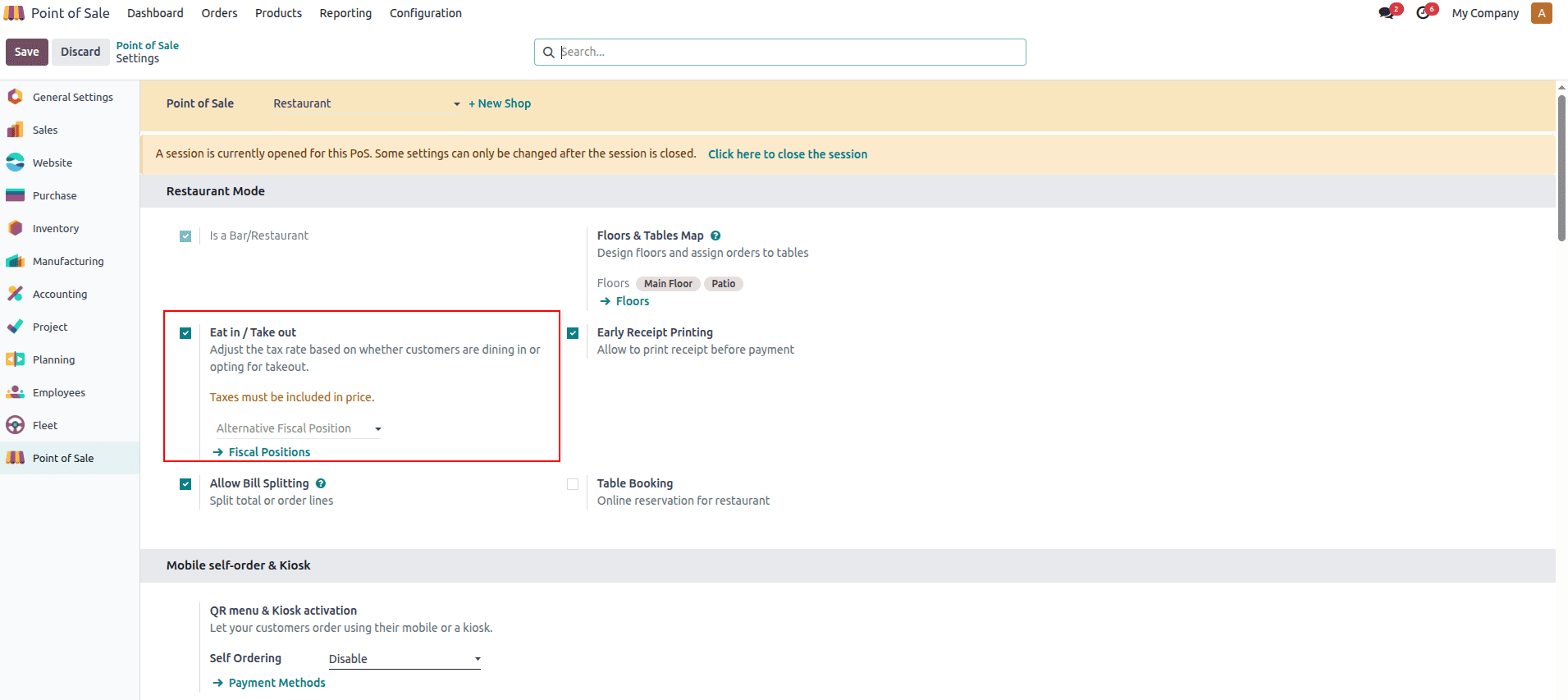Open the Products menu

[278, 13]
